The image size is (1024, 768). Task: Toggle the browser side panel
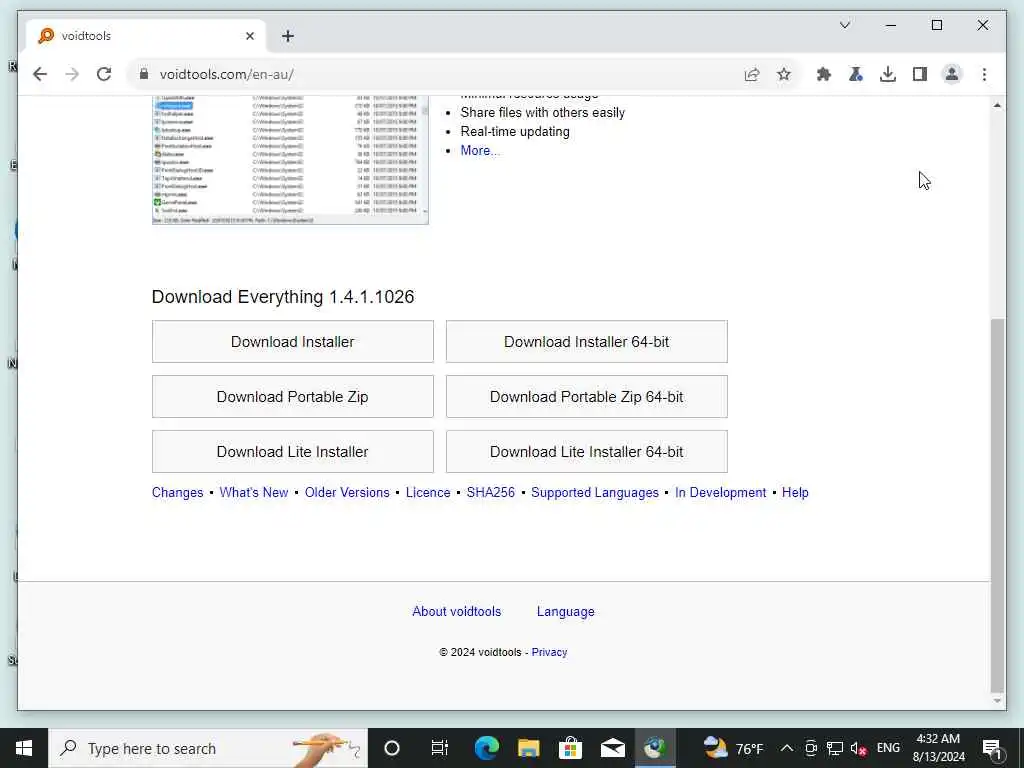pos(920,74)
